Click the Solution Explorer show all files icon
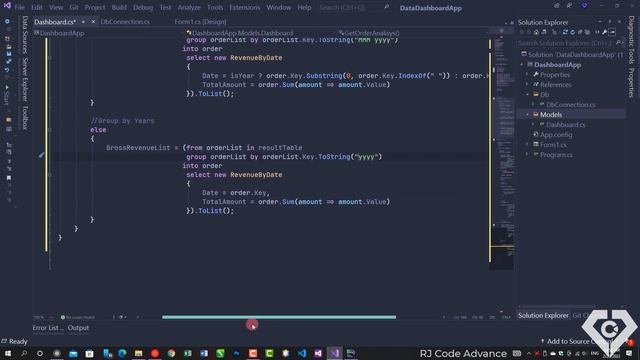This screenshot has width=640, height=360. [587, 32]
